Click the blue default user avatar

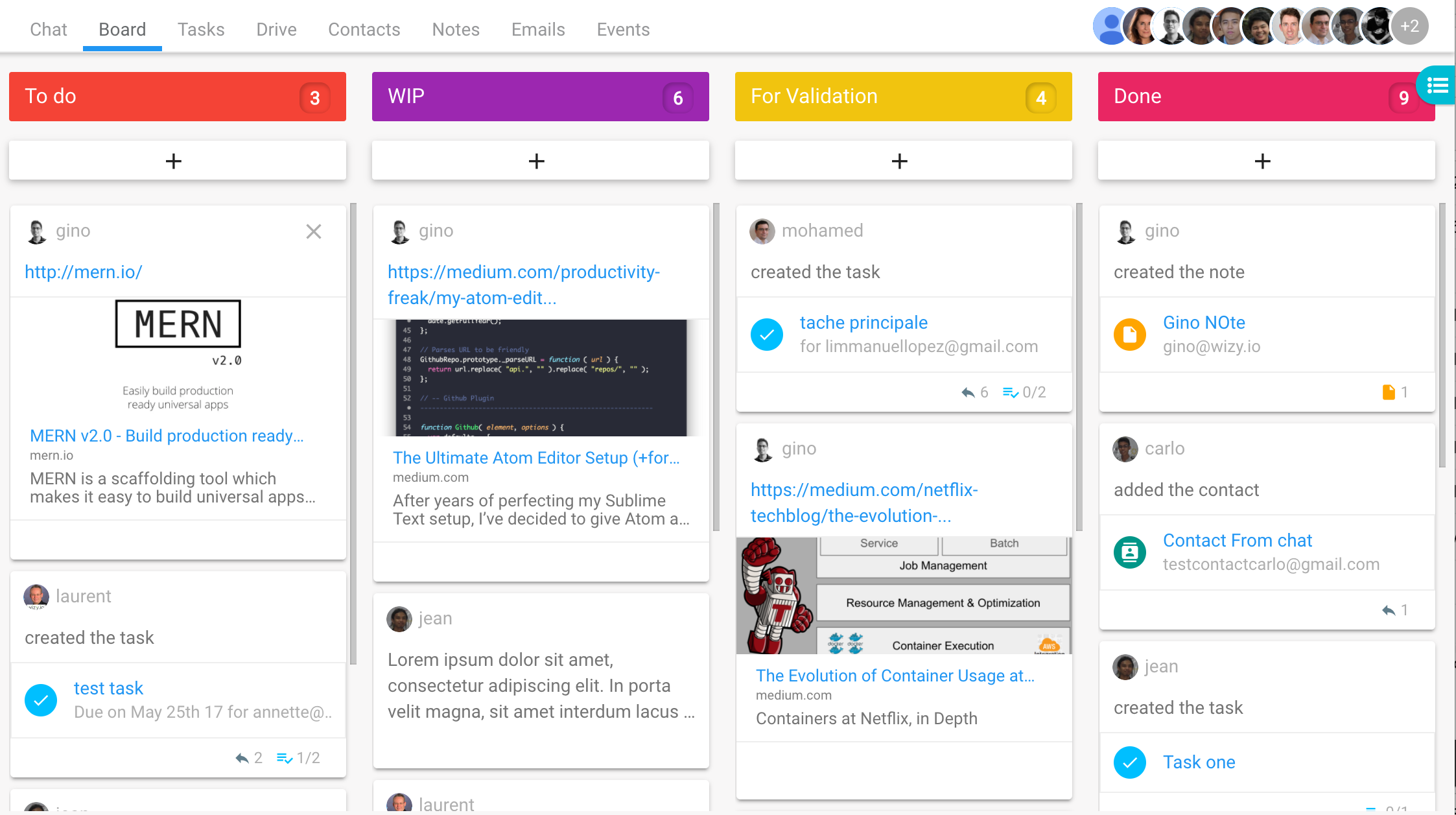[1110, 27]
